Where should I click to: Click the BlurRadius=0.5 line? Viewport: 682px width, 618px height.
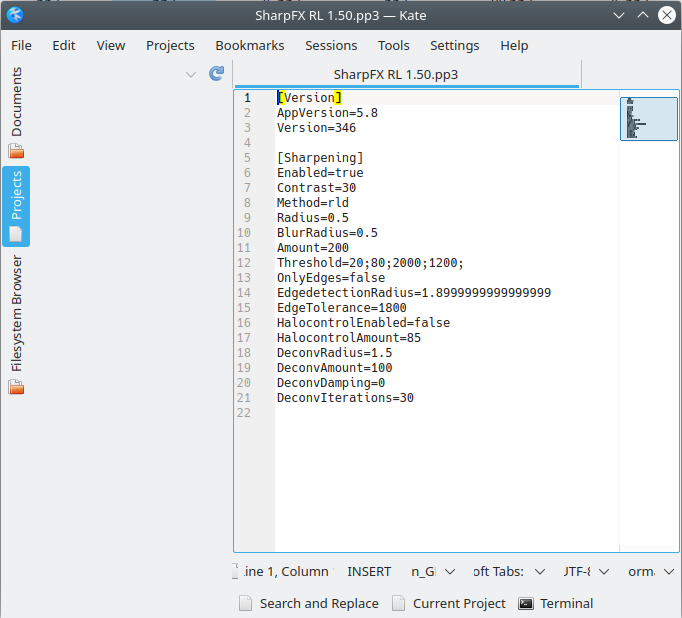coord(327,233)
